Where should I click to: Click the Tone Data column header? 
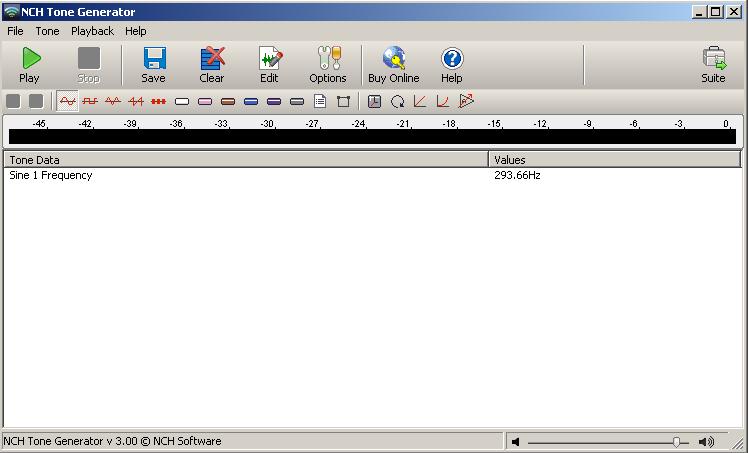[x=246, y=160]
